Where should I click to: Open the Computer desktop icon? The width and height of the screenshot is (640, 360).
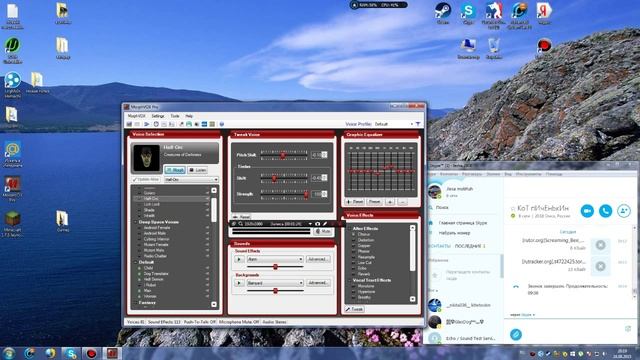coord(468,48)
